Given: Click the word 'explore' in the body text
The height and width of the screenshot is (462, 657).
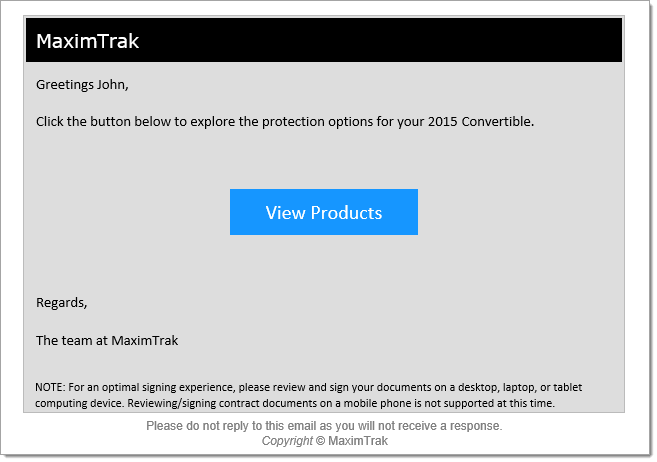Looking at the screenshot, I should (x=212, y=122).
